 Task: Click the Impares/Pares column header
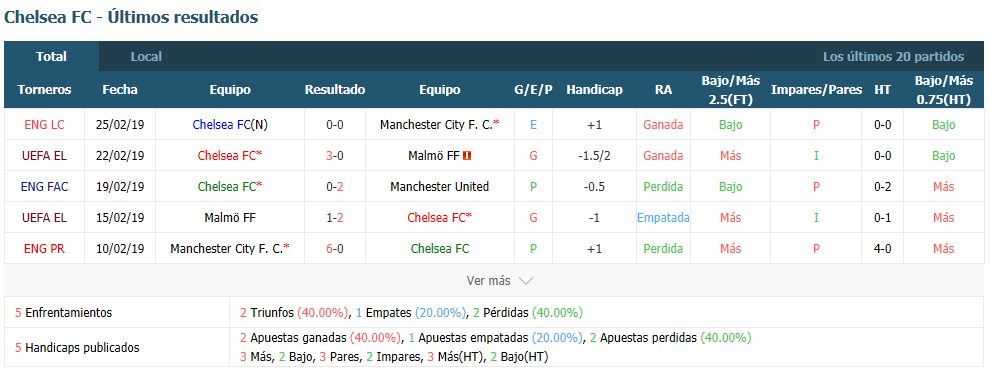(x=816, y=90)
